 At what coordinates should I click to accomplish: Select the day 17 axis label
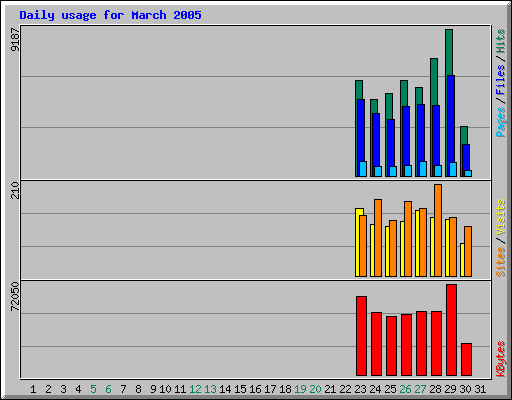click(x=270, y=389)
